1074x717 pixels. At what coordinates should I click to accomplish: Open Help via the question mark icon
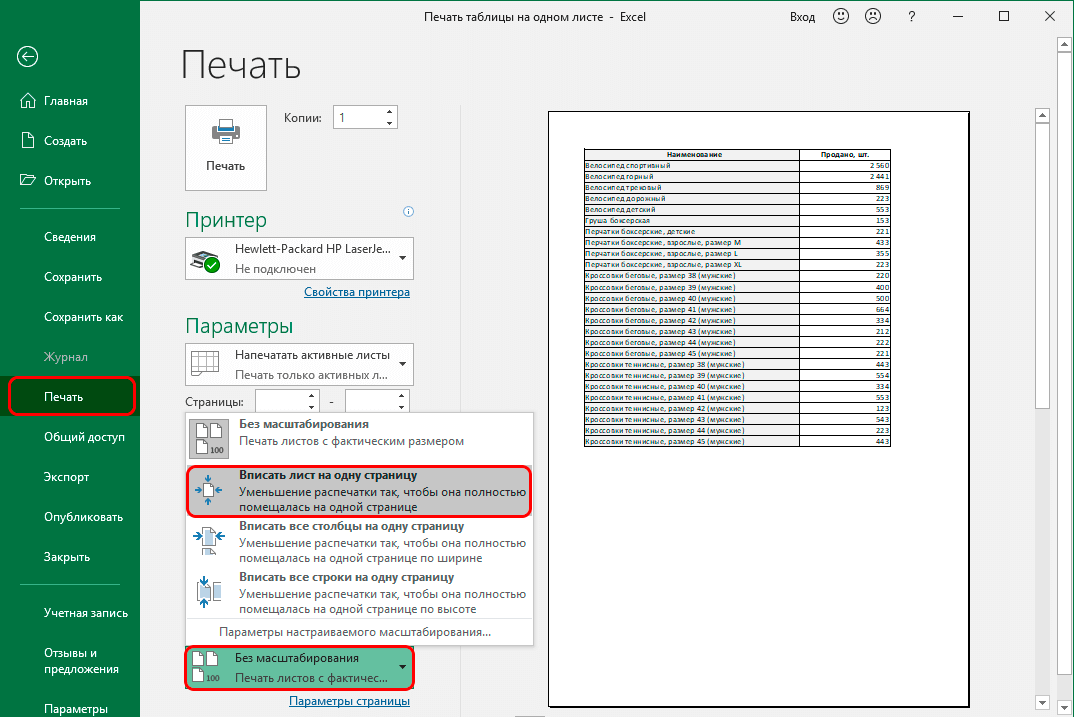pos(911,16)
